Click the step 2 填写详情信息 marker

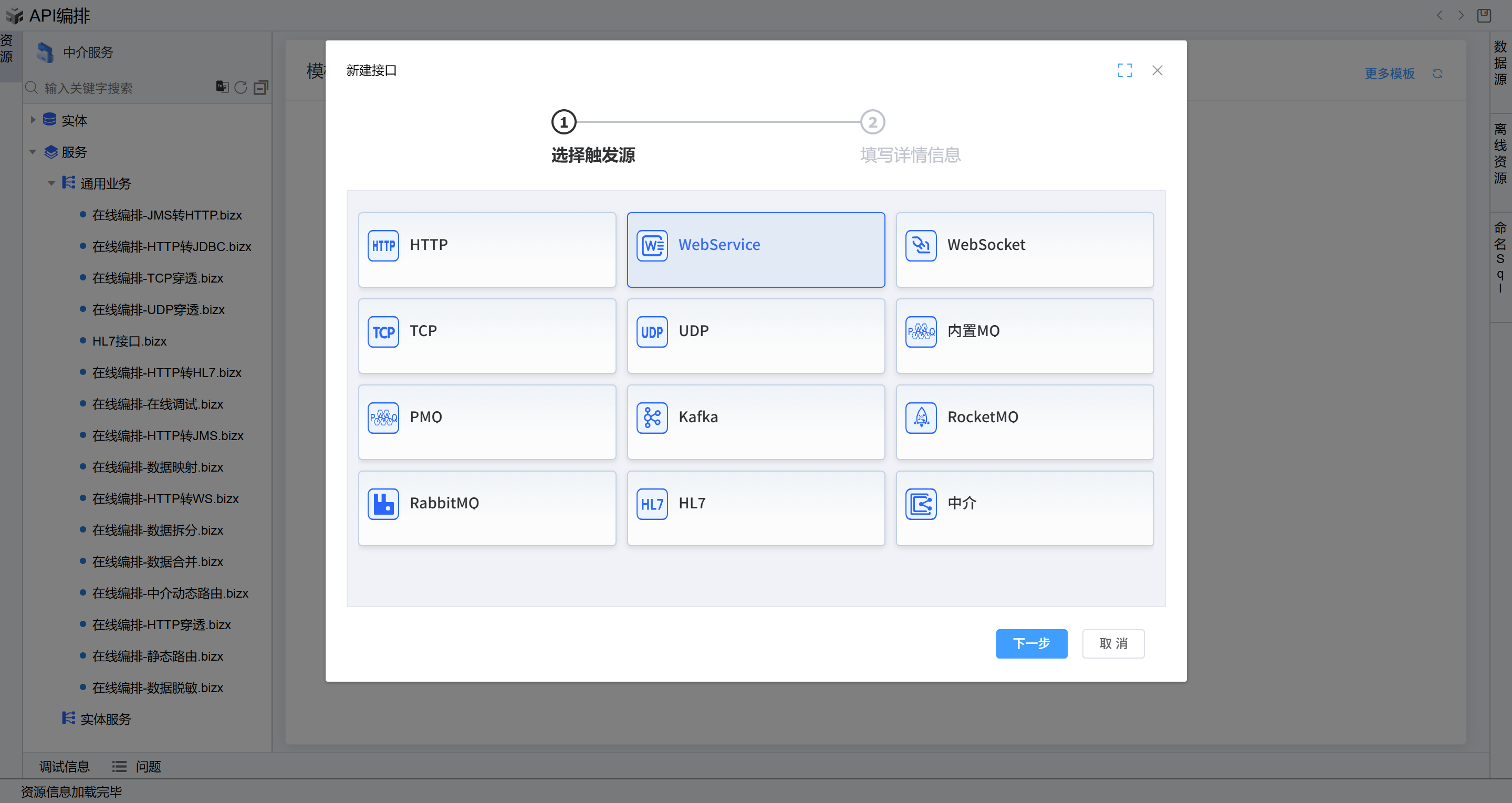pos(872,122)
